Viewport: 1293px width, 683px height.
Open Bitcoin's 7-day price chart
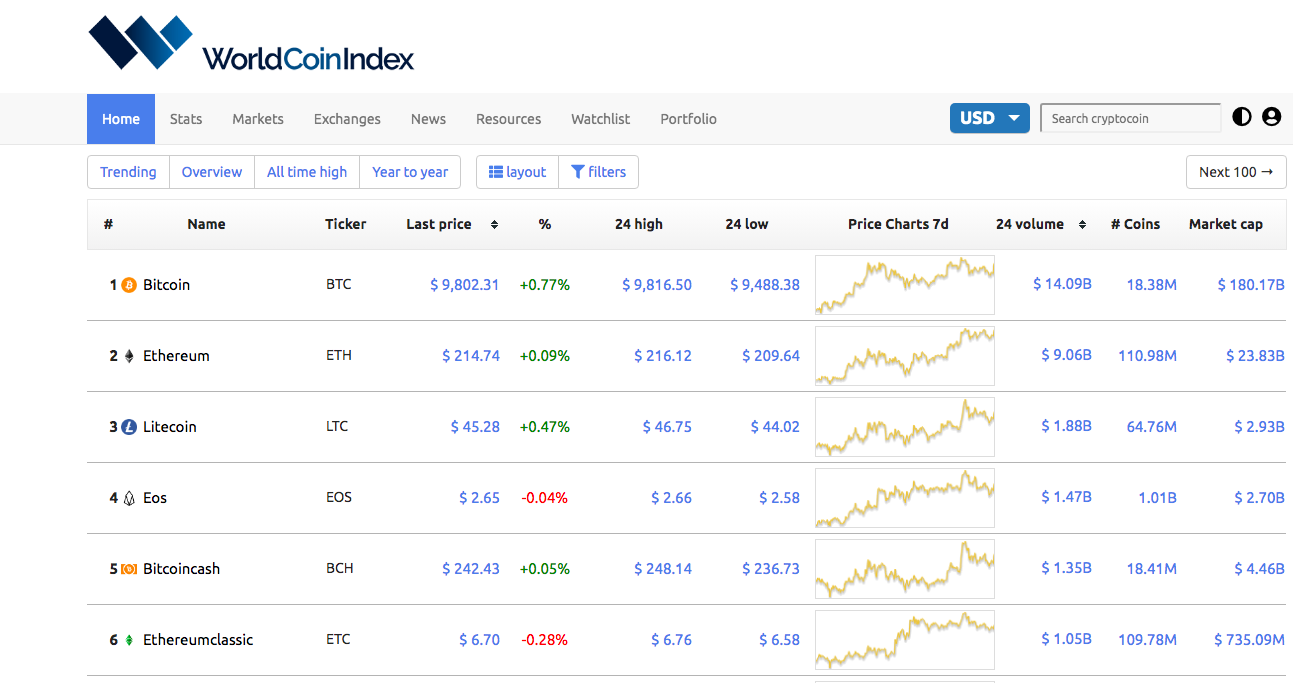point(904,284)
